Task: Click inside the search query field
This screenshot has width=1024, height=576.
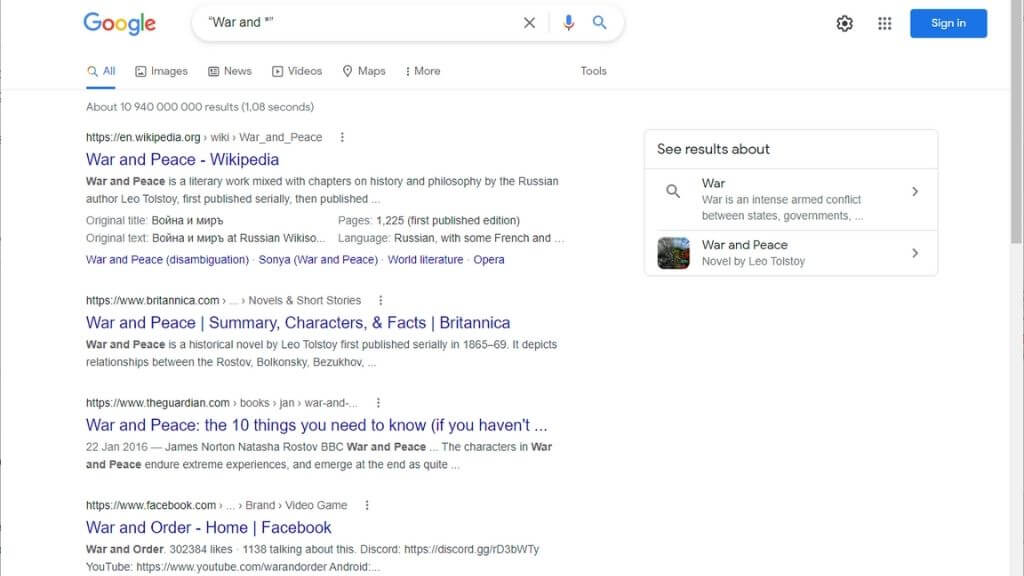Action: click(359, 23)
